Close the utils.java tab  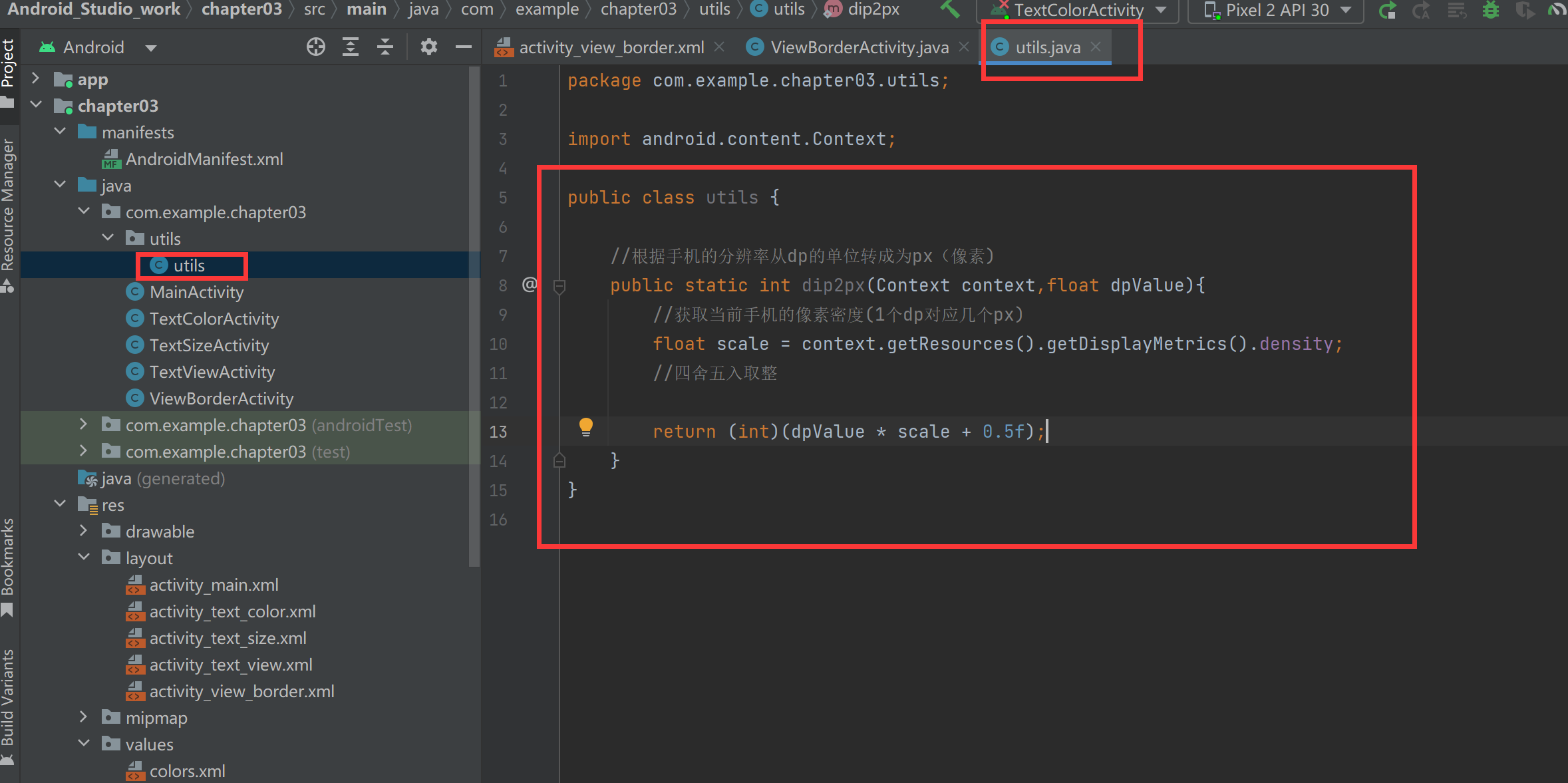pyautogui.click(x=1096, y=47)
